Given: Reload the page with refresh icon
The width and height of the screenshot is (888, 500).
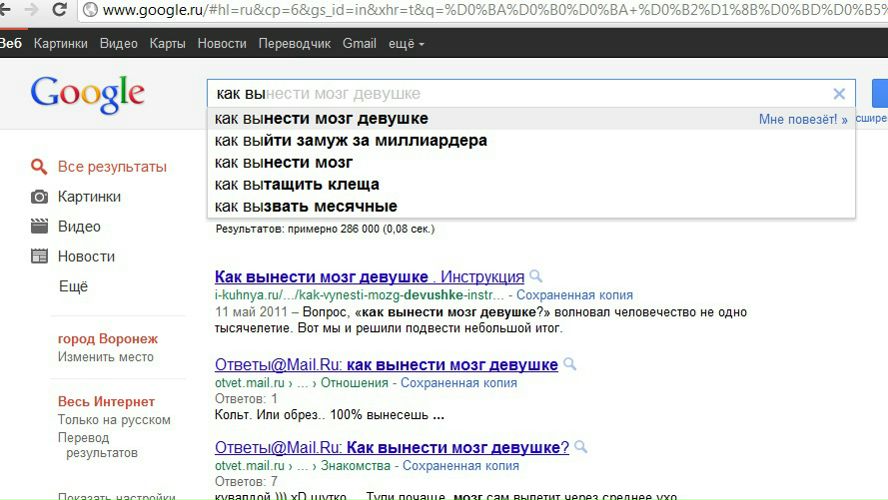Looking at the screenshot, I should point(60,10).
